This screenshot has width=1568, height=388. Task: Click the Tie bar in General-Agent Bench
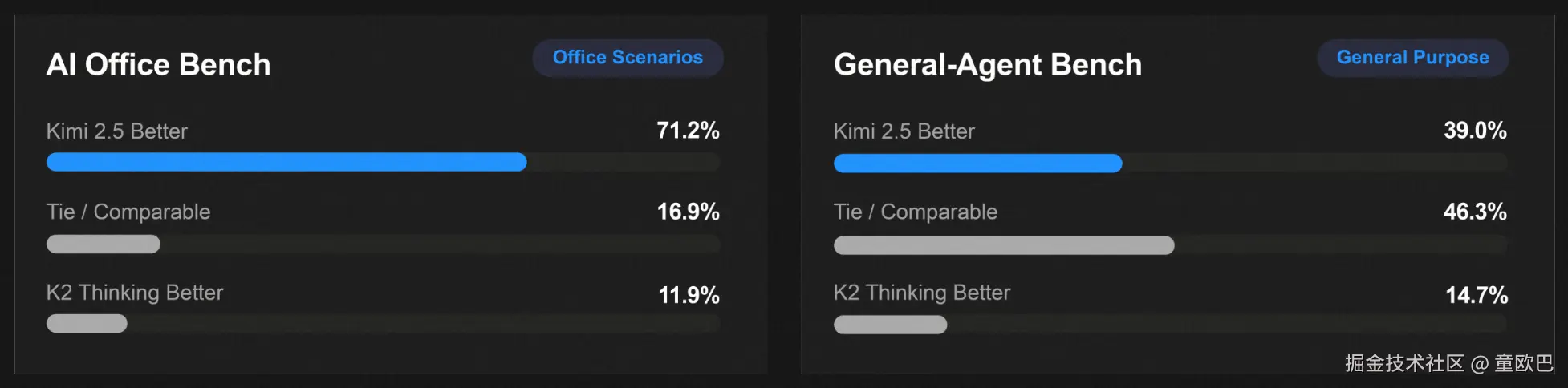1003,245
